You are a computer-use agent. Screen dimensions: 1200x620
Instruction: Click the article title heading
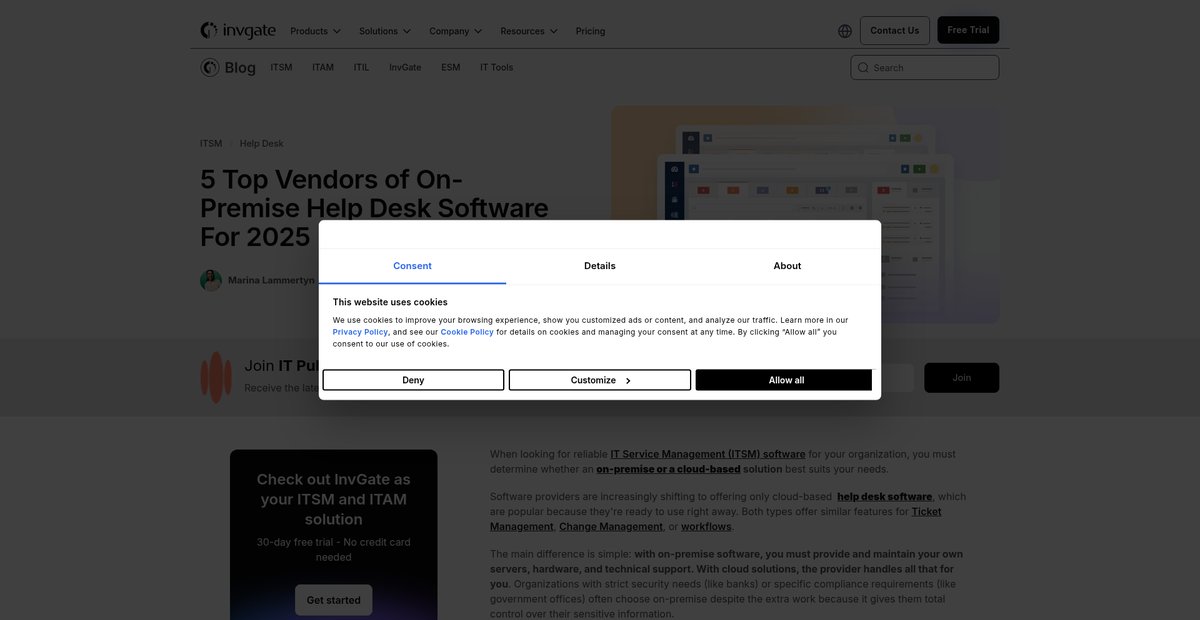coord(374,208)
